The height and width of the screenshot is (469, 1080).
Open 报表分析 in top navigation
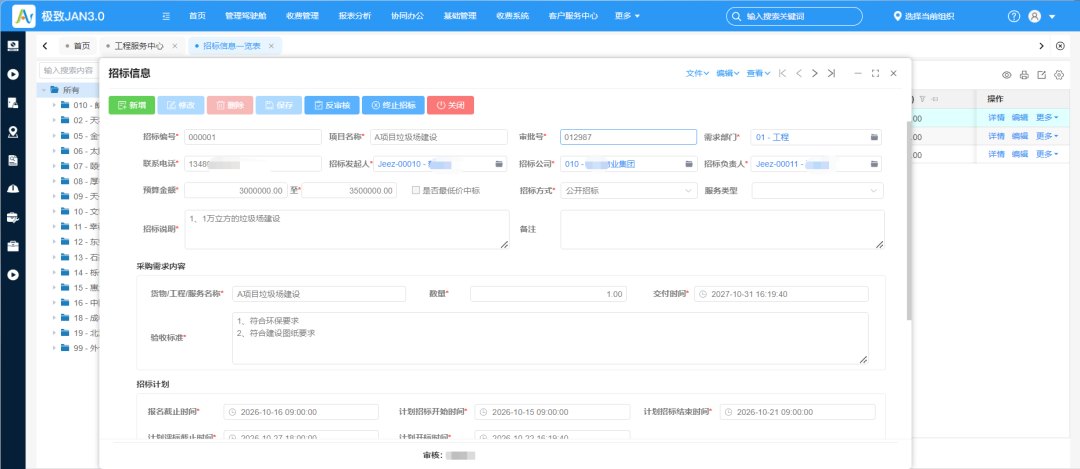click(x=355, y=16)
